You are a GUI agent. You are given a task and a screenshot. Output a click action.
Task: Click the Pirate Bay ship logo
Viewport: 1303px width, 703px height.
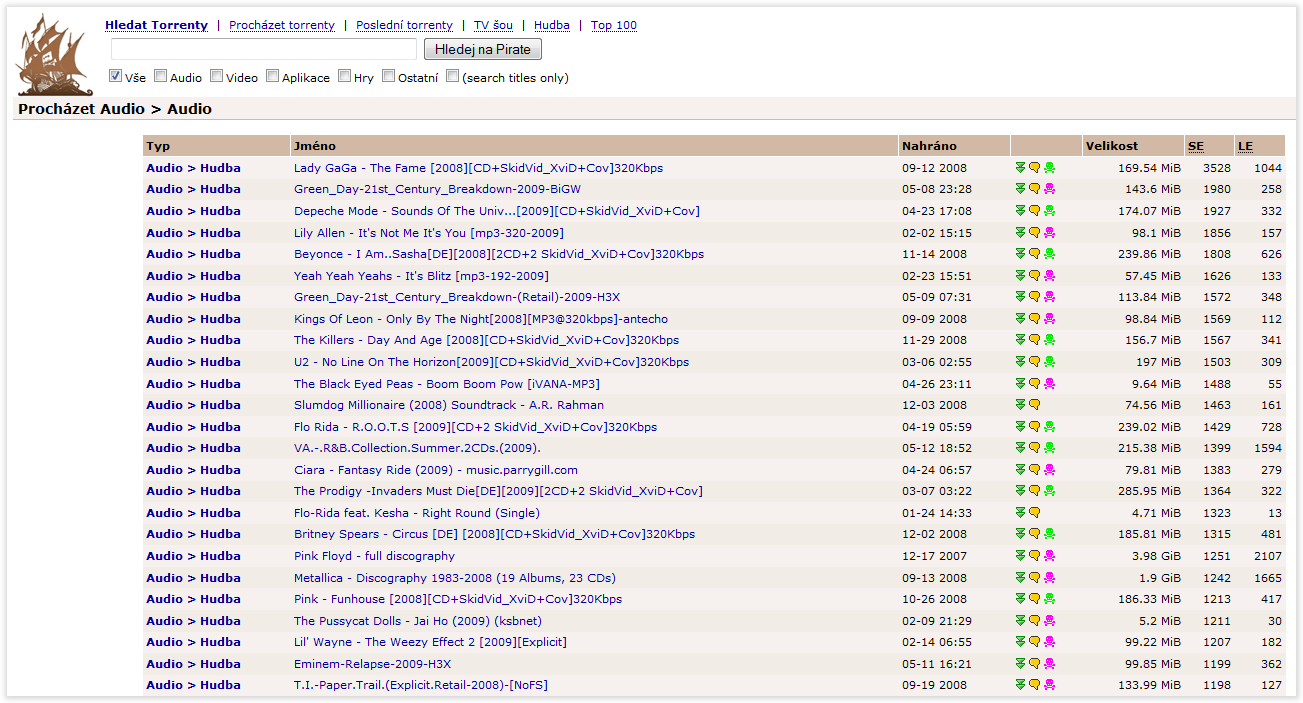coord(54,55)
